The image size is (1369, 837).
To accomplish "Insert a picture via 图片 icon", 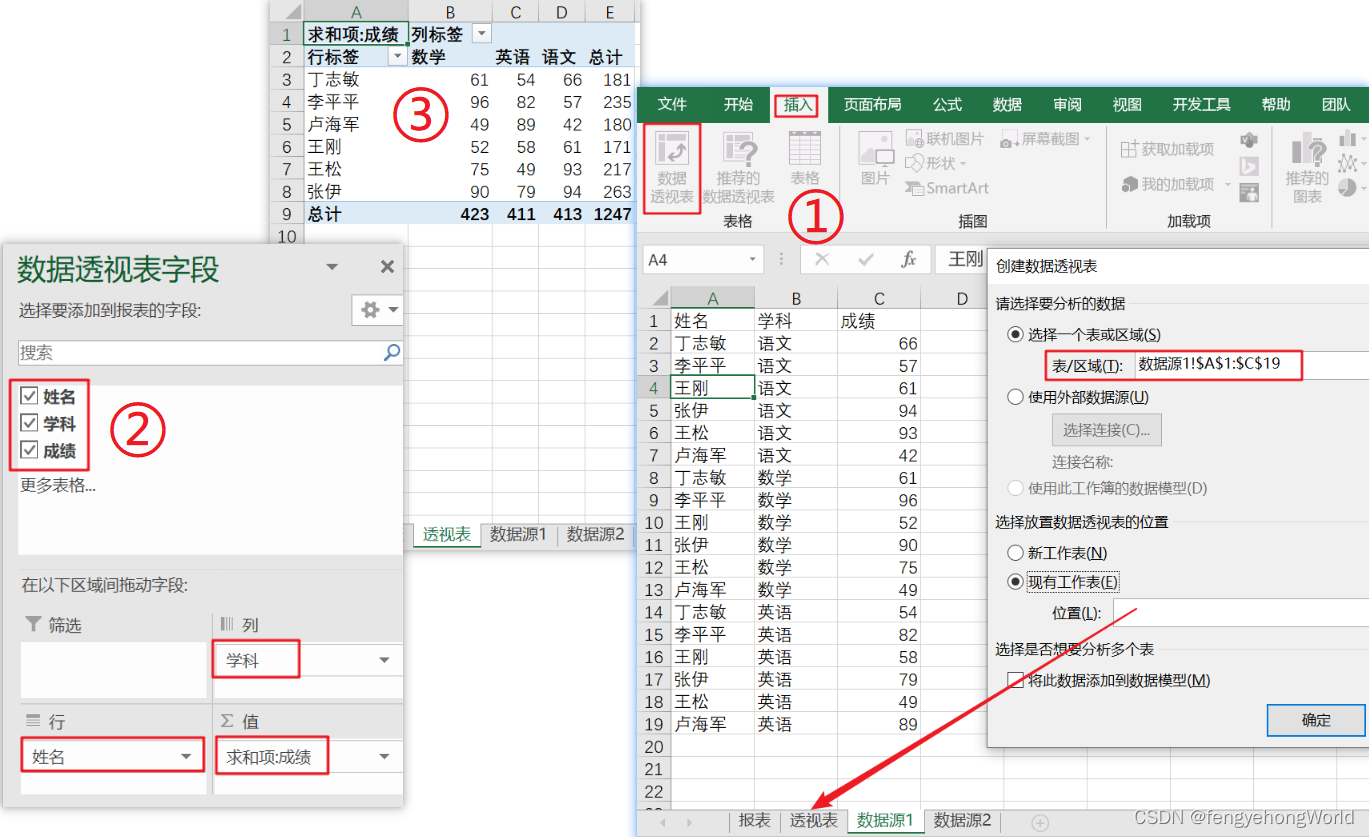I will (875, 158).
